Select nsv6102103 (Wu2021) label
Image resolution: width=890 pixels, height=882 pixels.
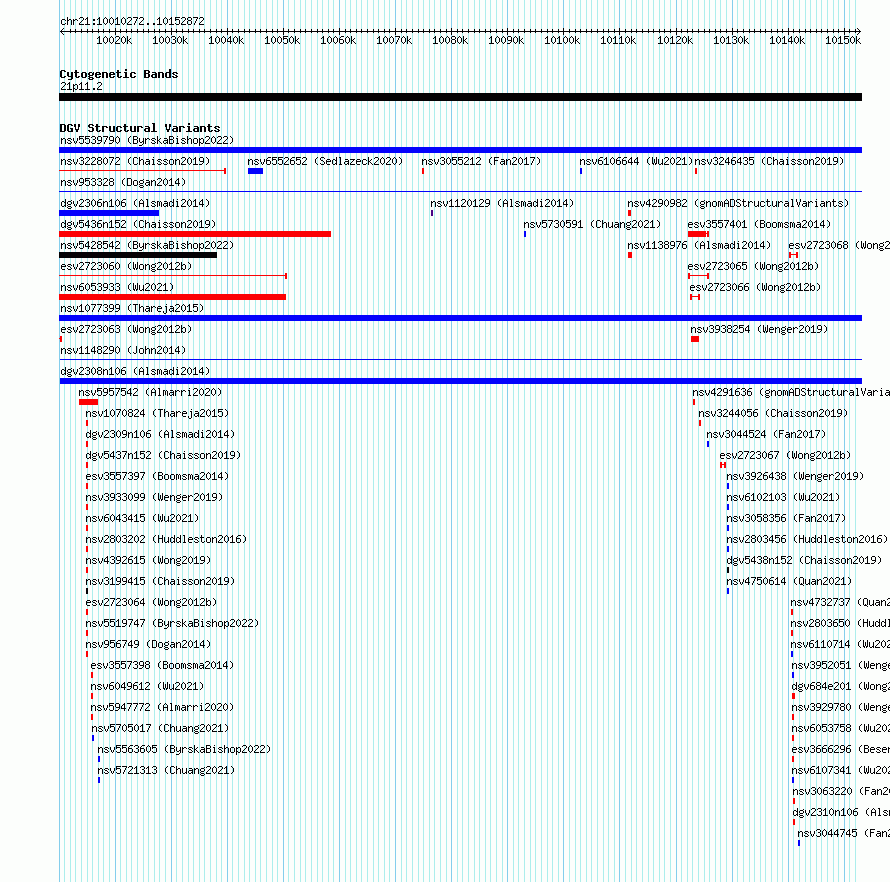783,497
